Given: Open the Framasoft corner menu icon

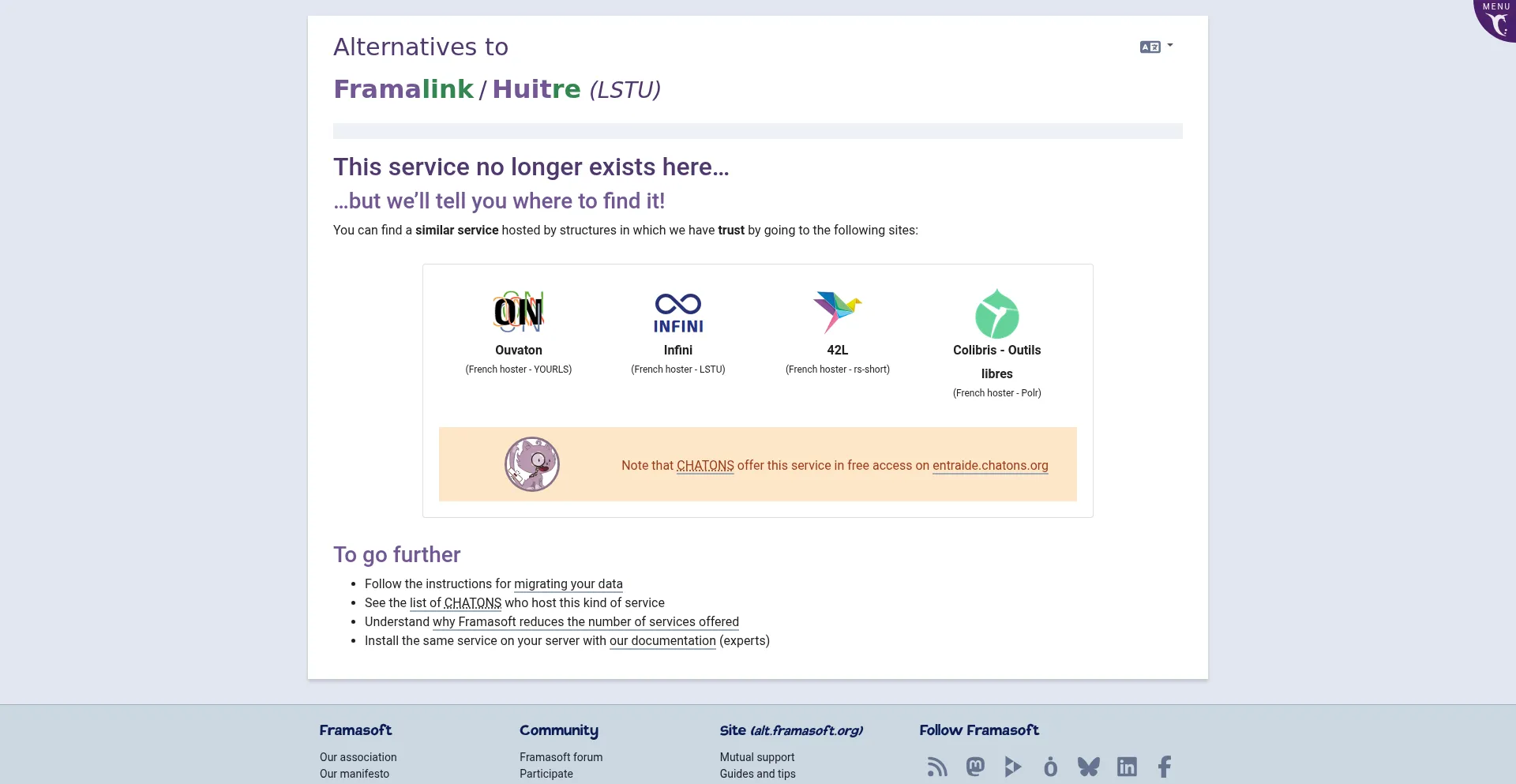Looking at the screenshot, I should [x=1496, y=20].
